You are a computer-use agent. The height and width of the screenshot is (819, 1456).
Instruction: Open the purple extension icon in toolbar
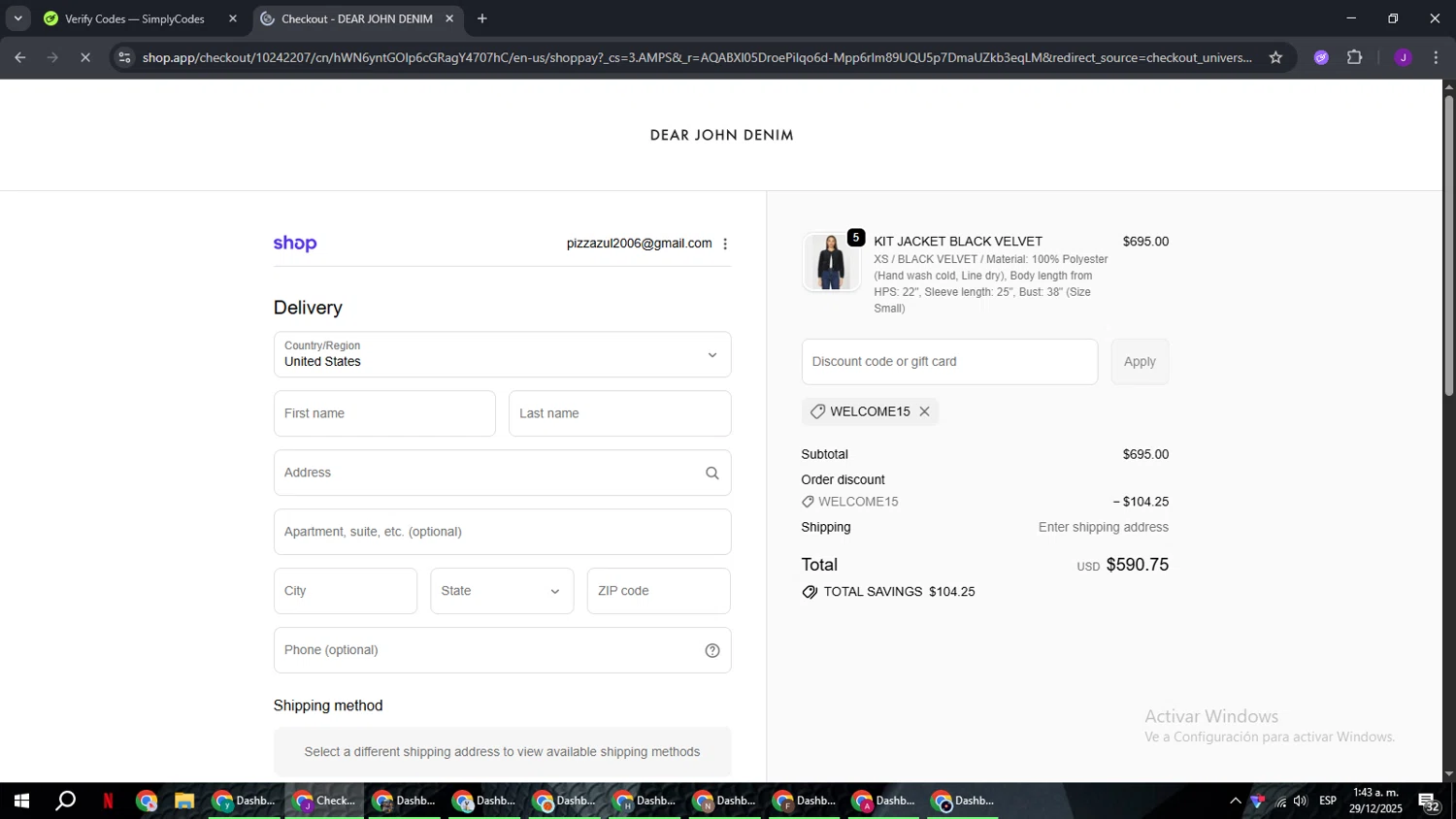1321,58
